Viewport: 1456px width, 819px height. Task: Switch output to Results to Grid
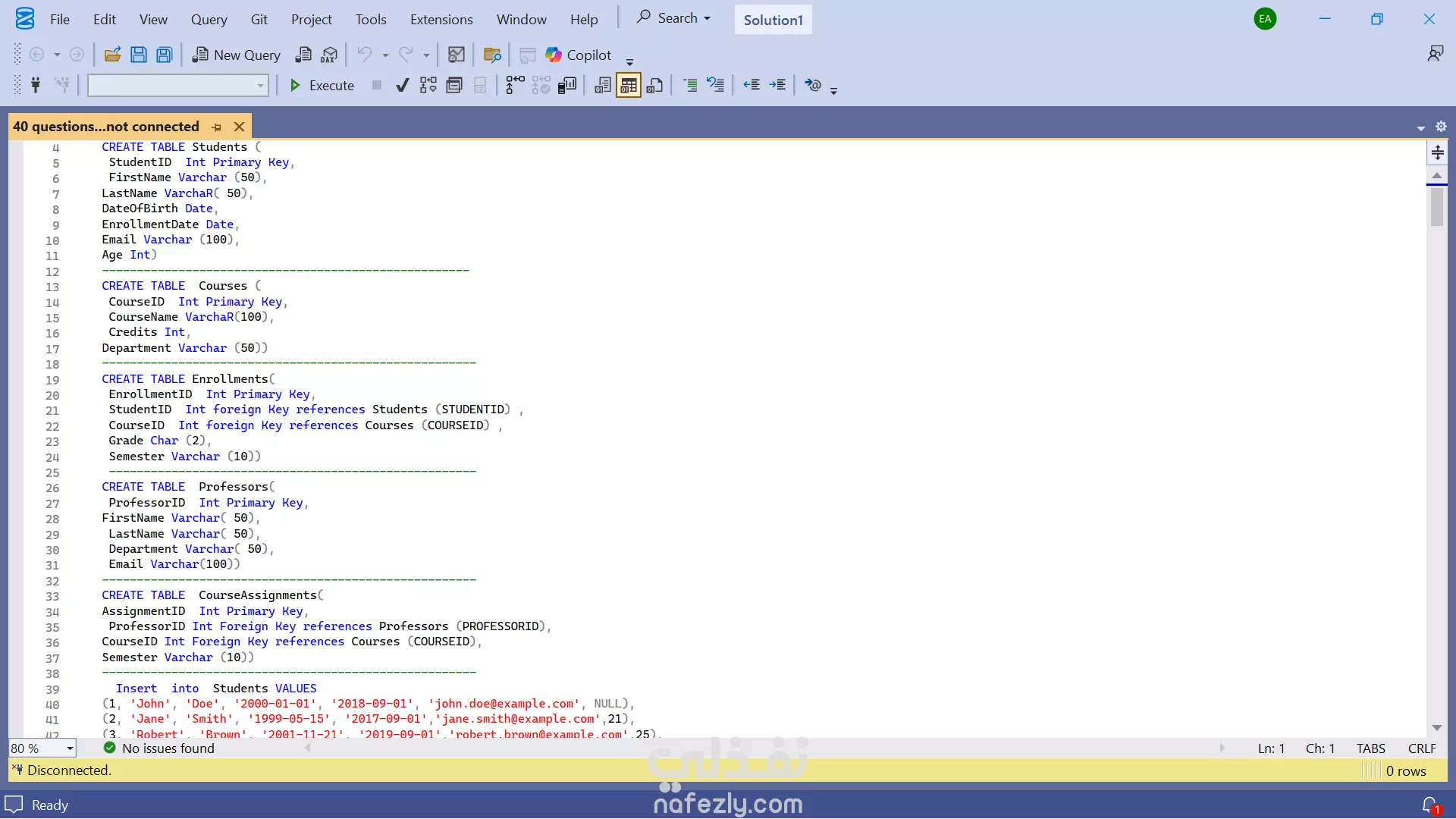(x=629, y=85)
